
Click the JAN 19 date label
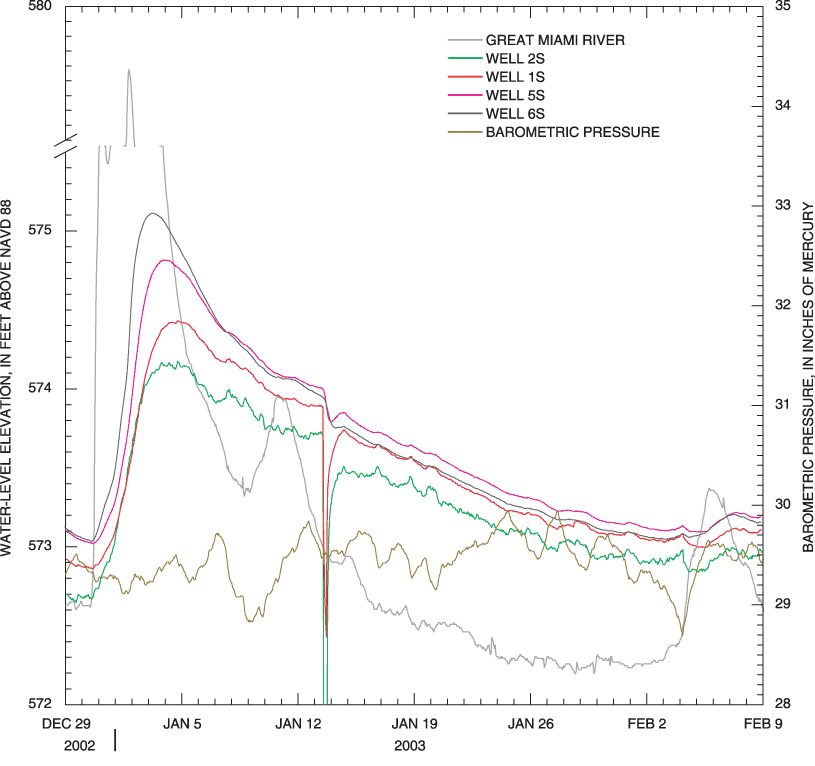coord(415,724)
